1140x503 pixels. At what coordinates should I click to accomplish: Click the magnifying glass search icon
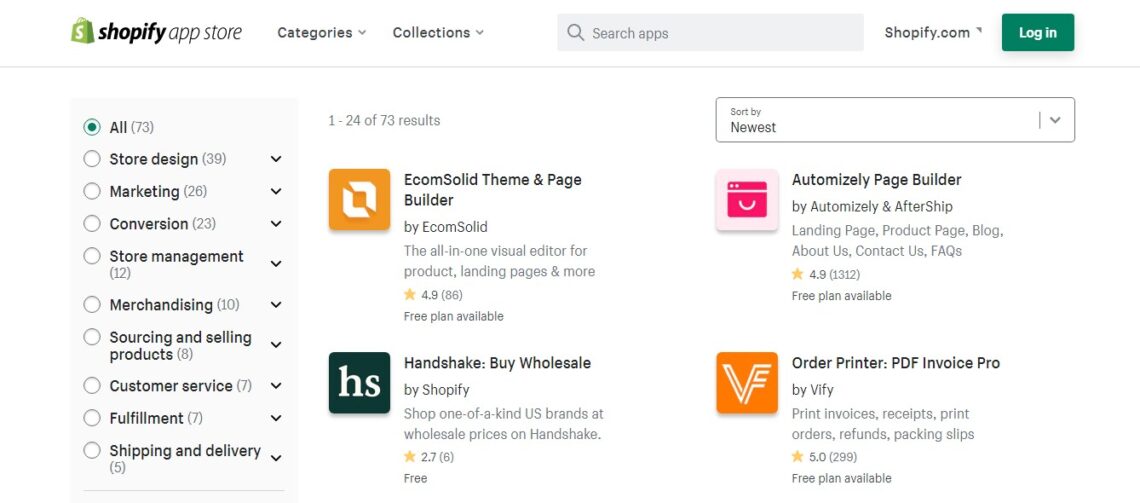click(x=575, y=33)
